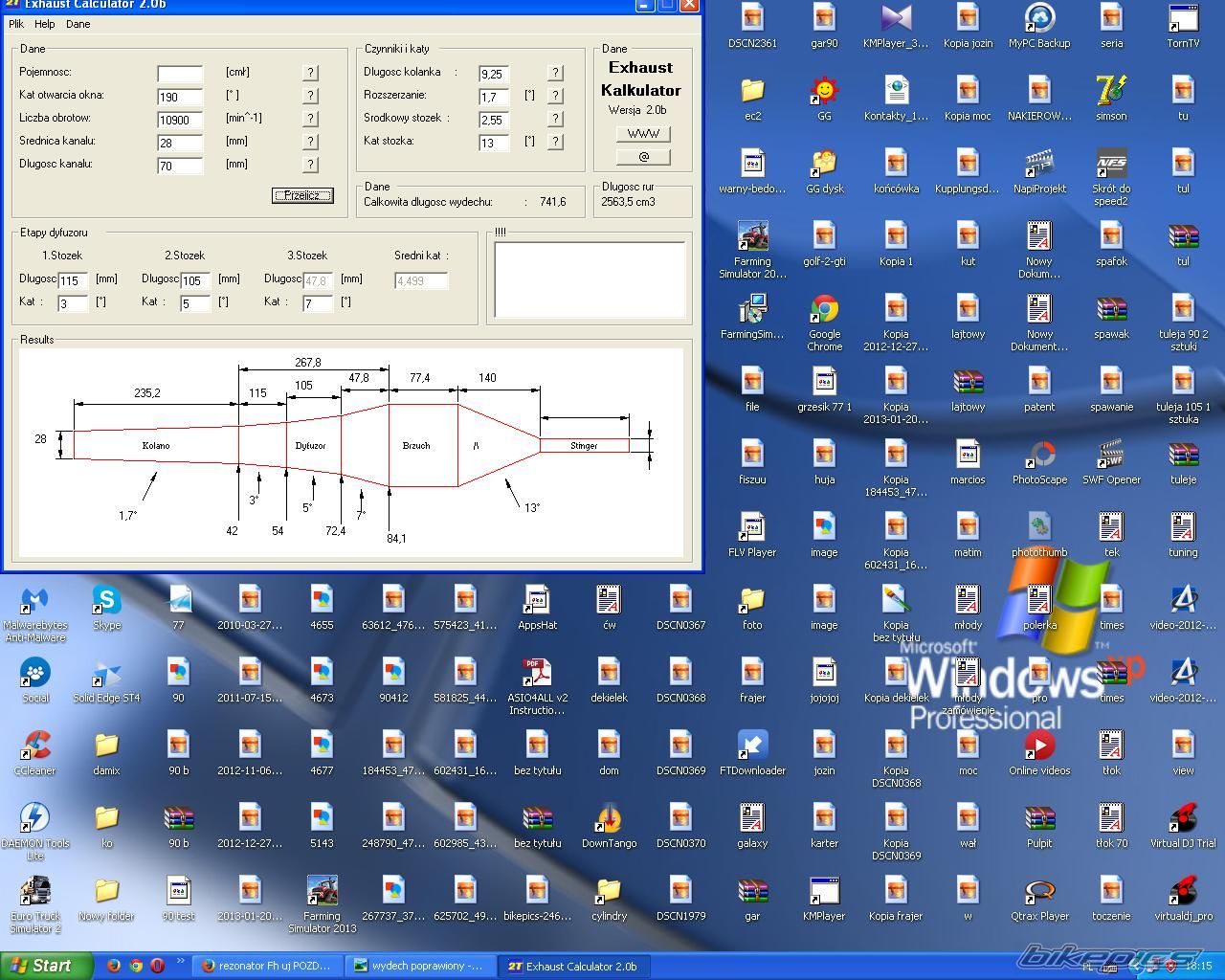Click the Pojemnosc input field

[x=180, y=74]
